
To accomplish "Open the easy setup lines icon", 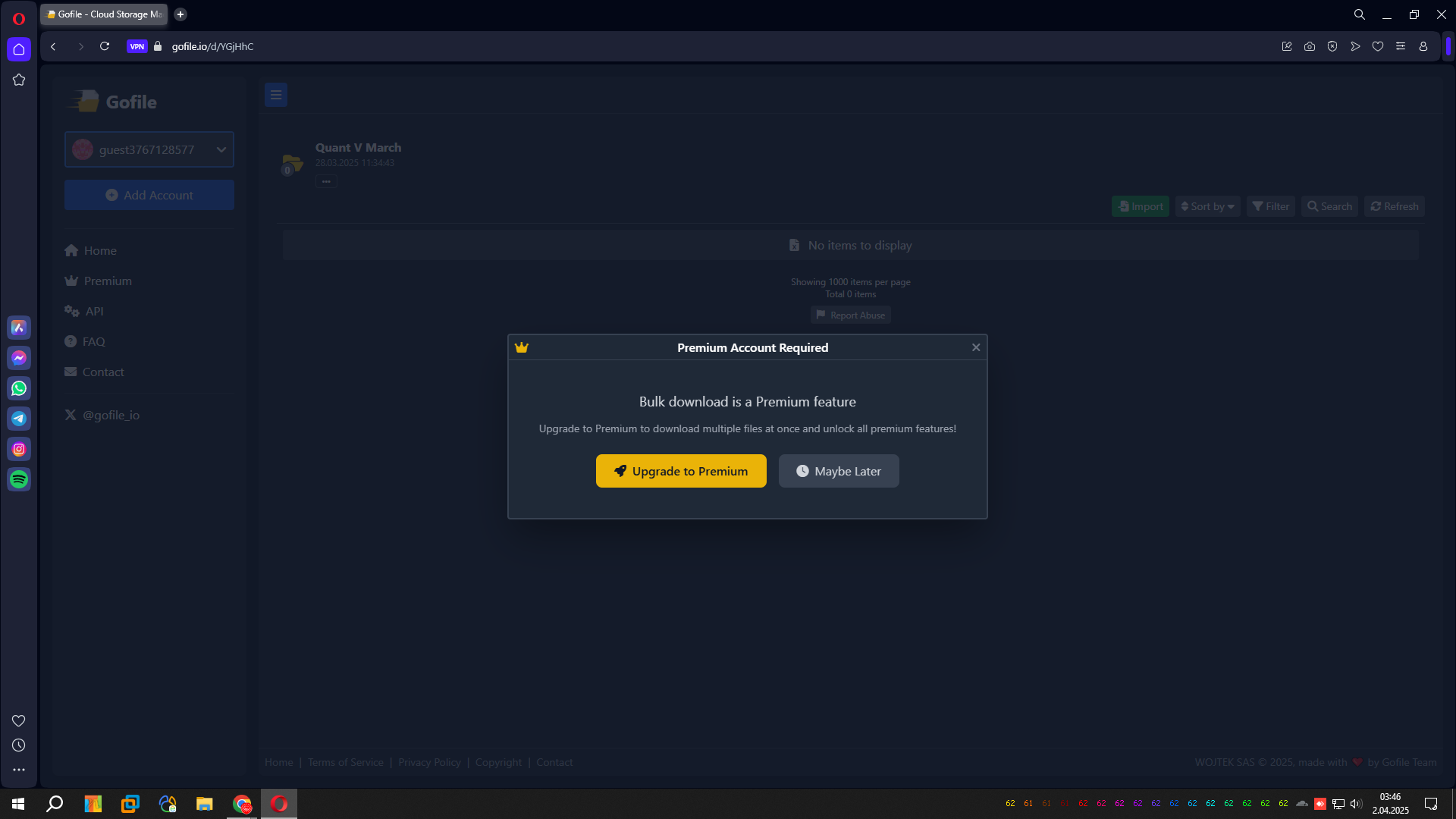I will point(1401,46).
